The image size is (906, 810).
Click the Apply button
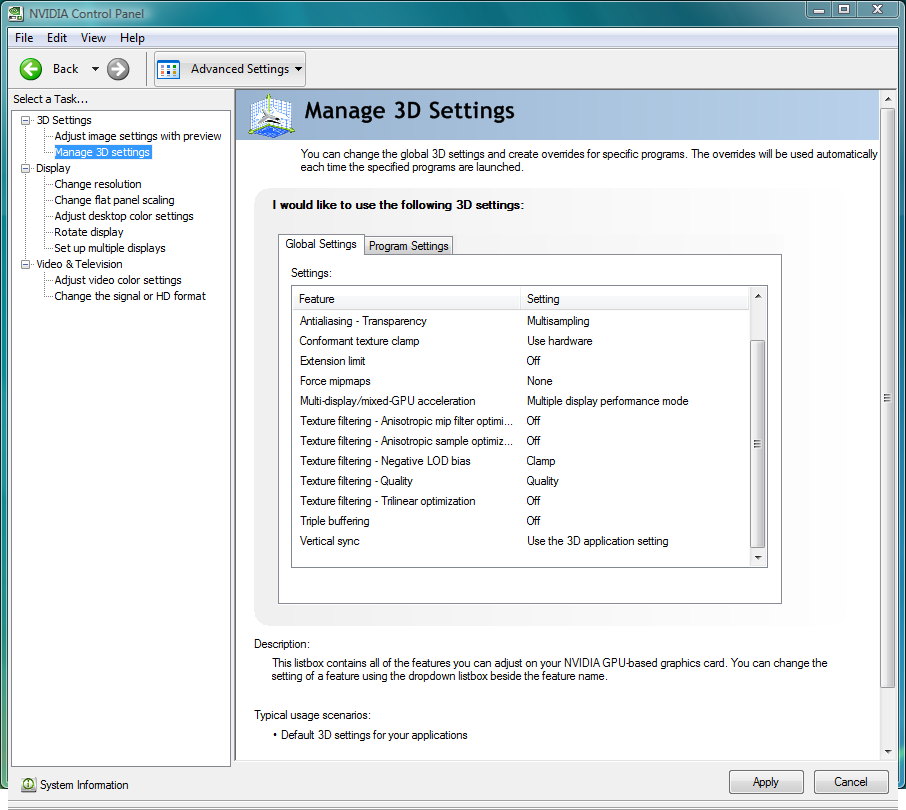pyautogui.click(x=766, y=782)
